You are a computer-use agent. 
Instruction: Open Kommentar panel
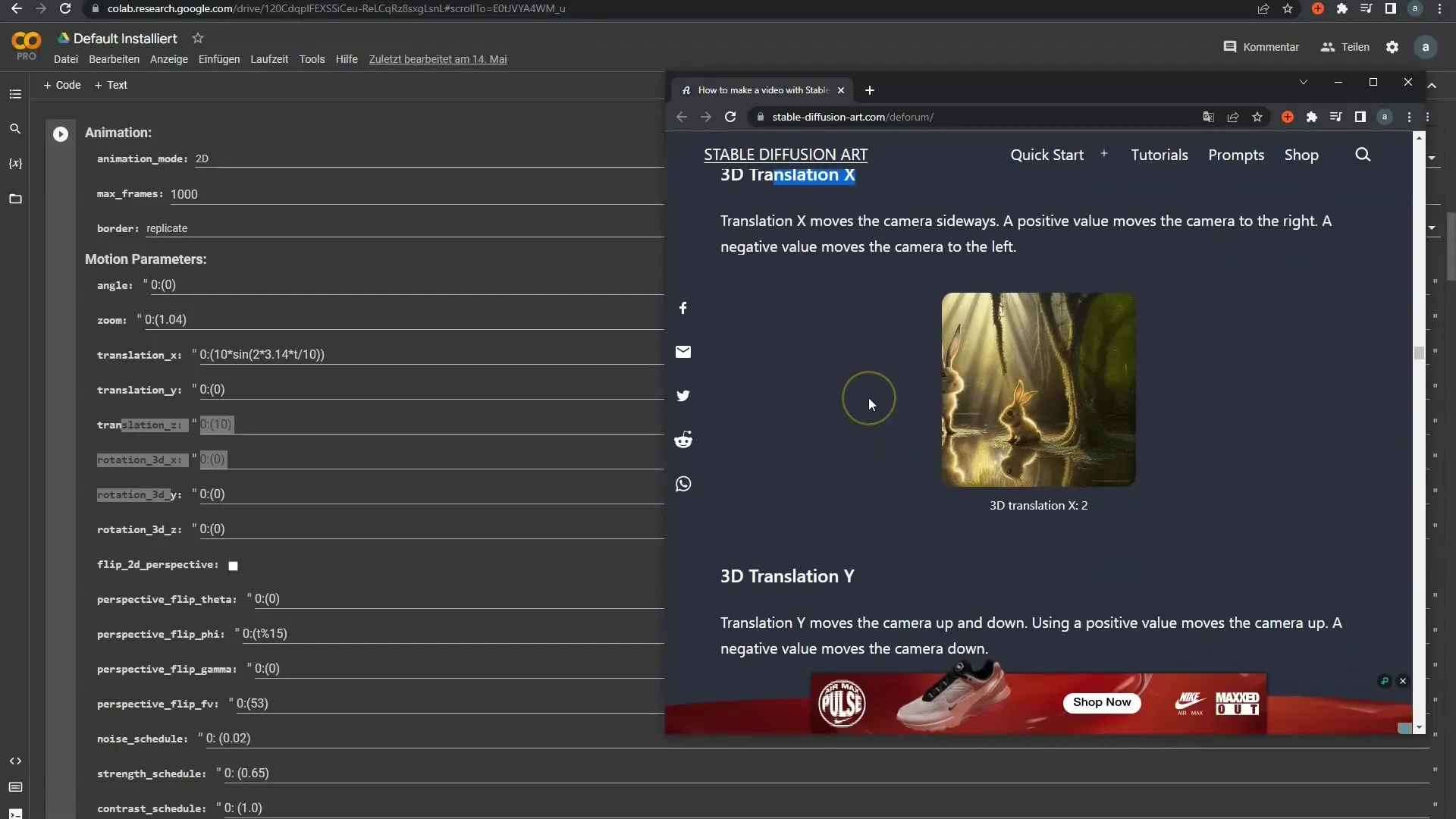tap(1261, 47)
